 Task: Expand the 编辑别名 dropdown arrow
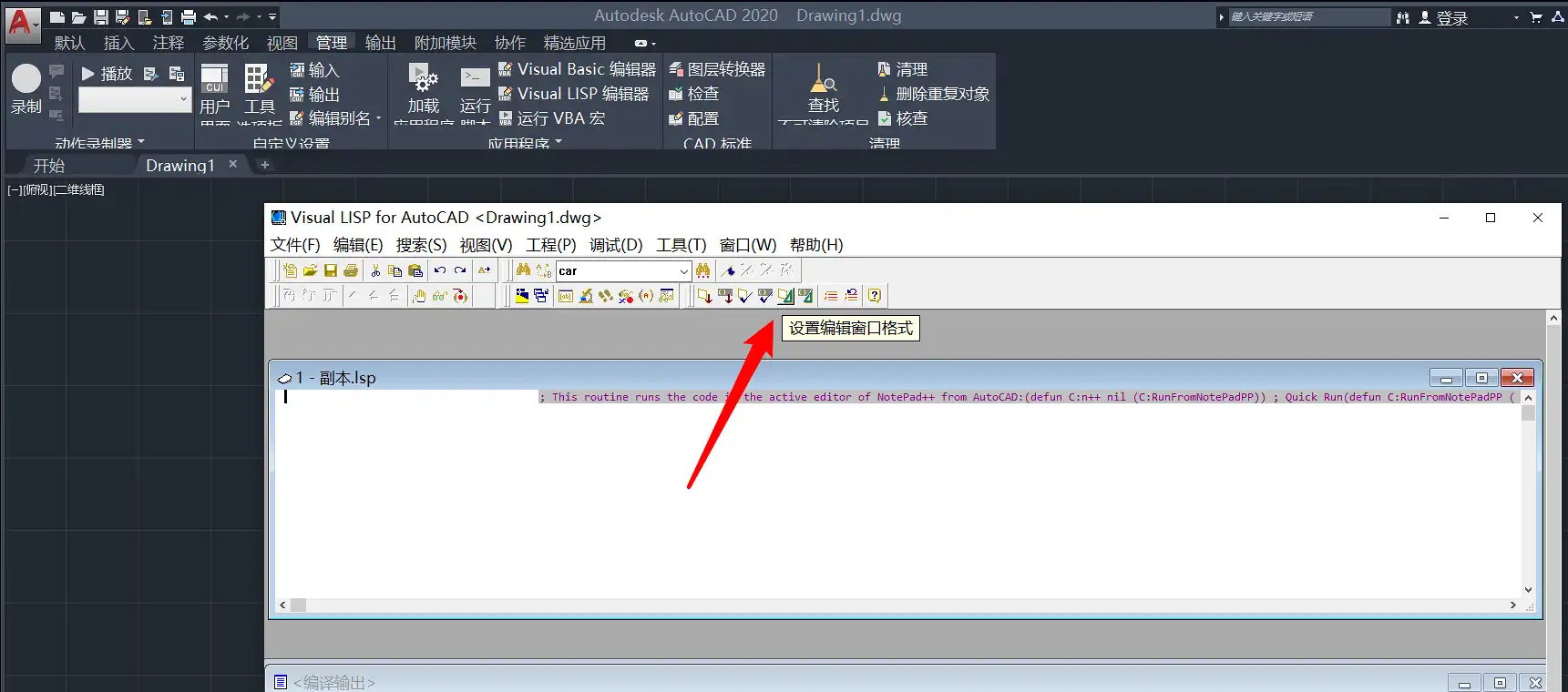point(378,118)
